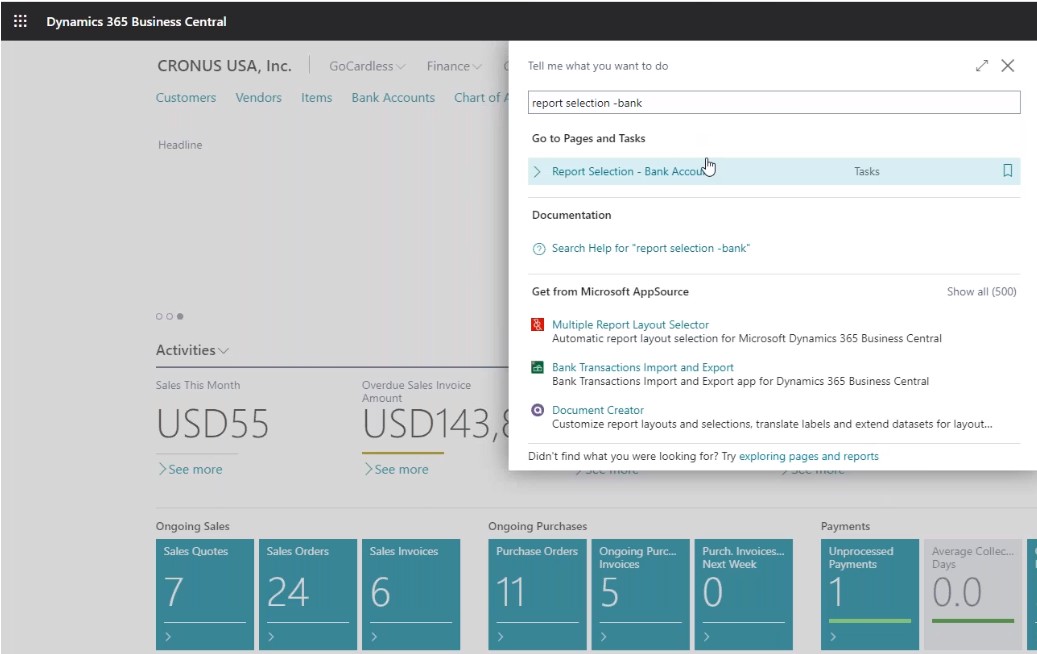Bookmark the Report Selection - Bank Account task
The image size is (1037, 654).
tap(1008, 171)
